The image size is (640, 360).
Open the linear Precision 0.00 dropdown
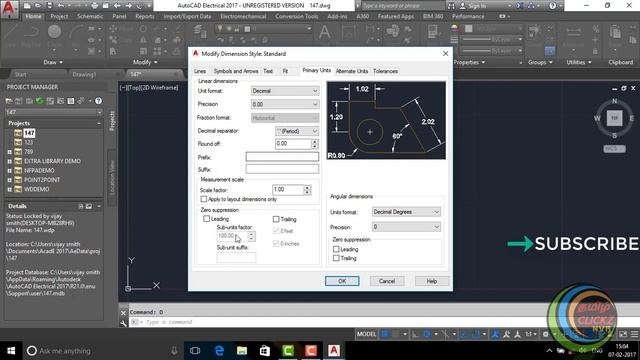coord(285,104)
